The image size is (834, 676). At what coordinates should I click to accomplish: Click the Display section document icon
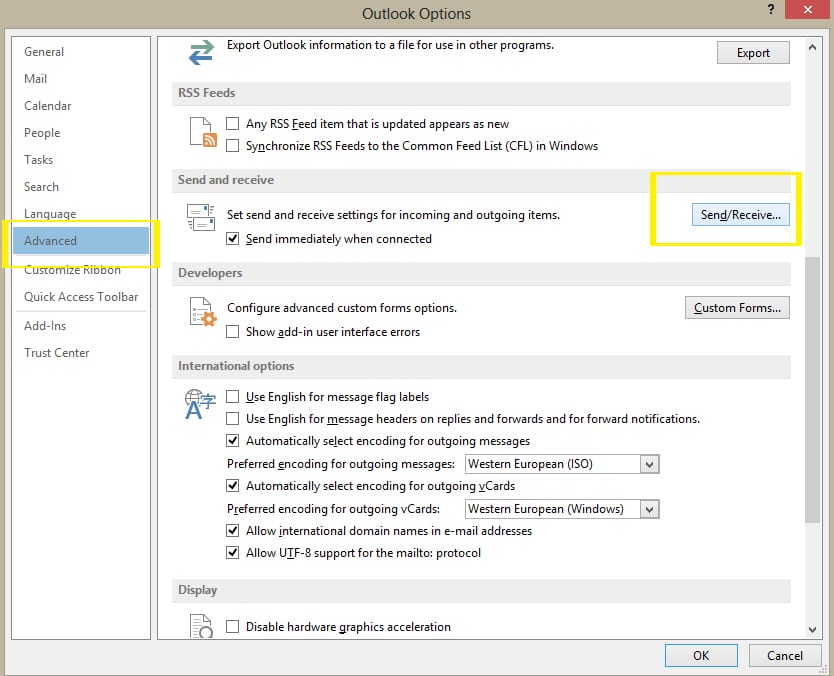202,626
